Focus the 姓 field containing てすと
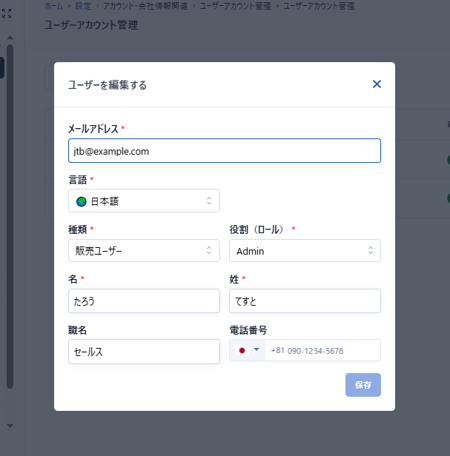This screenshot has width=450, height=456. (x=305, y=301)
